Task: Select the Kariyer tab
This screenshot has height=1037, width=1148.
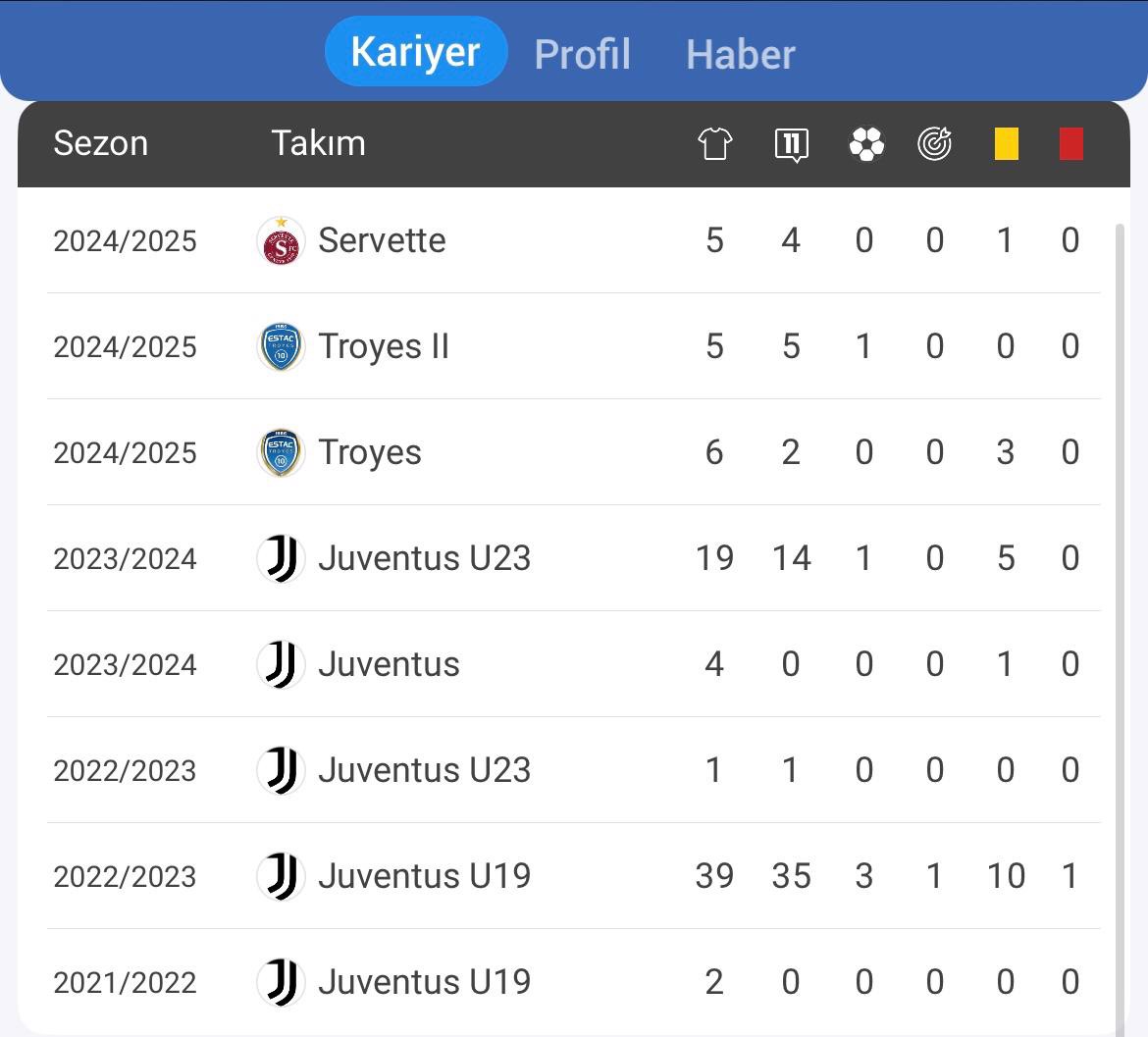Action: [416, 51]
